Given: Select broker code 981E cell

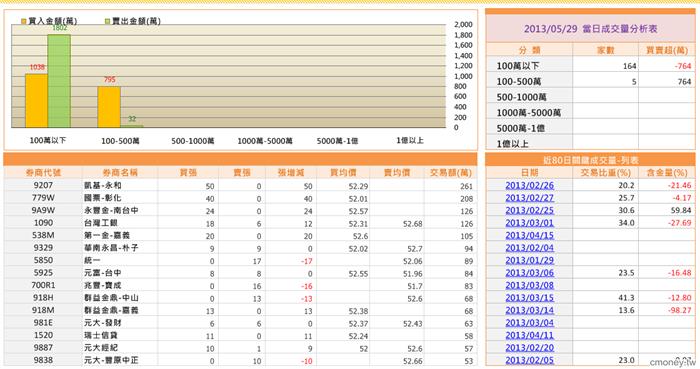Looking at the screenshot, I should pos(43,323).
